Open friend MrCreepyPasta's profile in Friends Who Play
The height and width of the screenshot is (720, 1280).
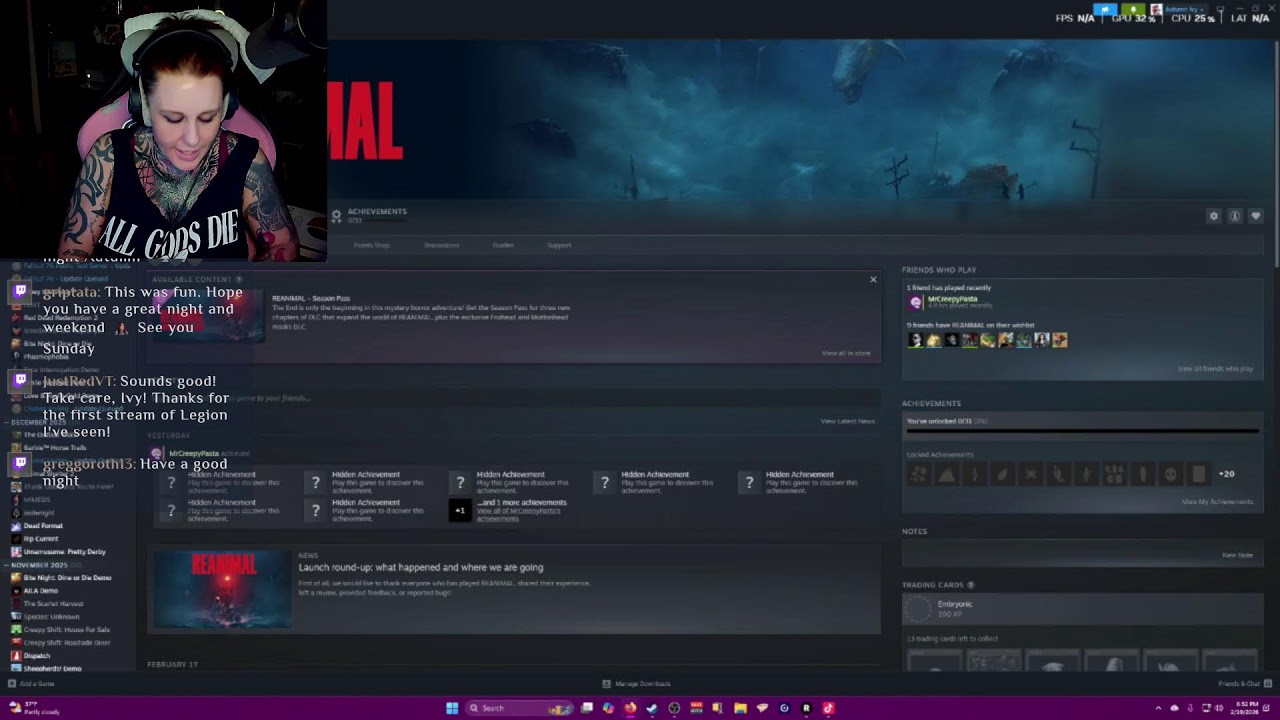pyautogui.click(x=952, y=299)
